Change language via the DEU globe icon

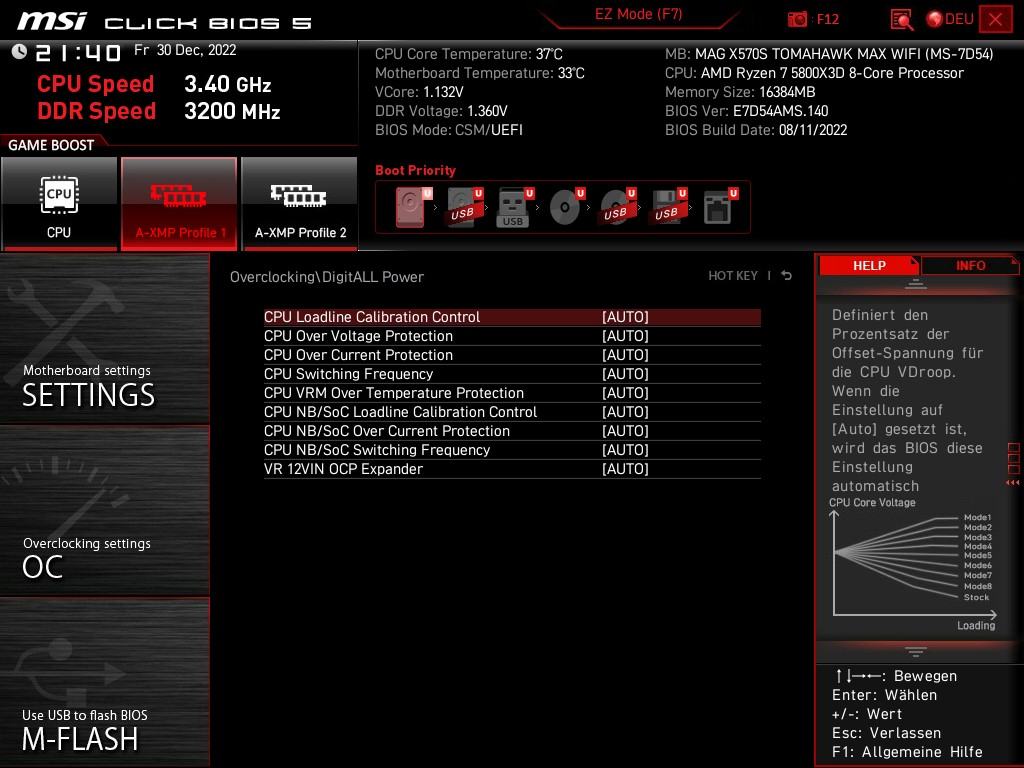(x=950, y=19)
